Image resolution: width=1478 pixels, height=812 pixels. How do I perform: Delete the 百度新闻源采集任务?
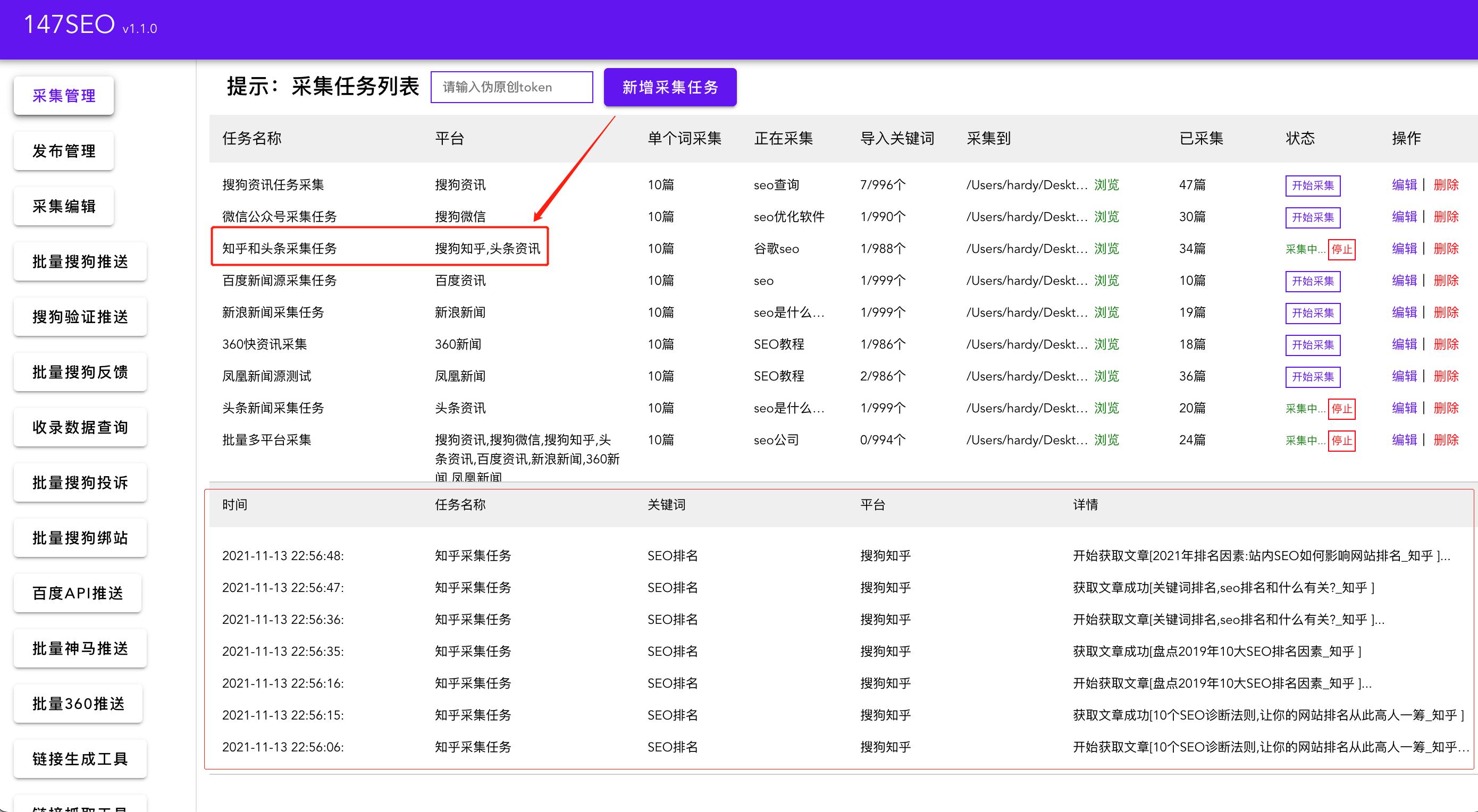(x=1446, y=281)
